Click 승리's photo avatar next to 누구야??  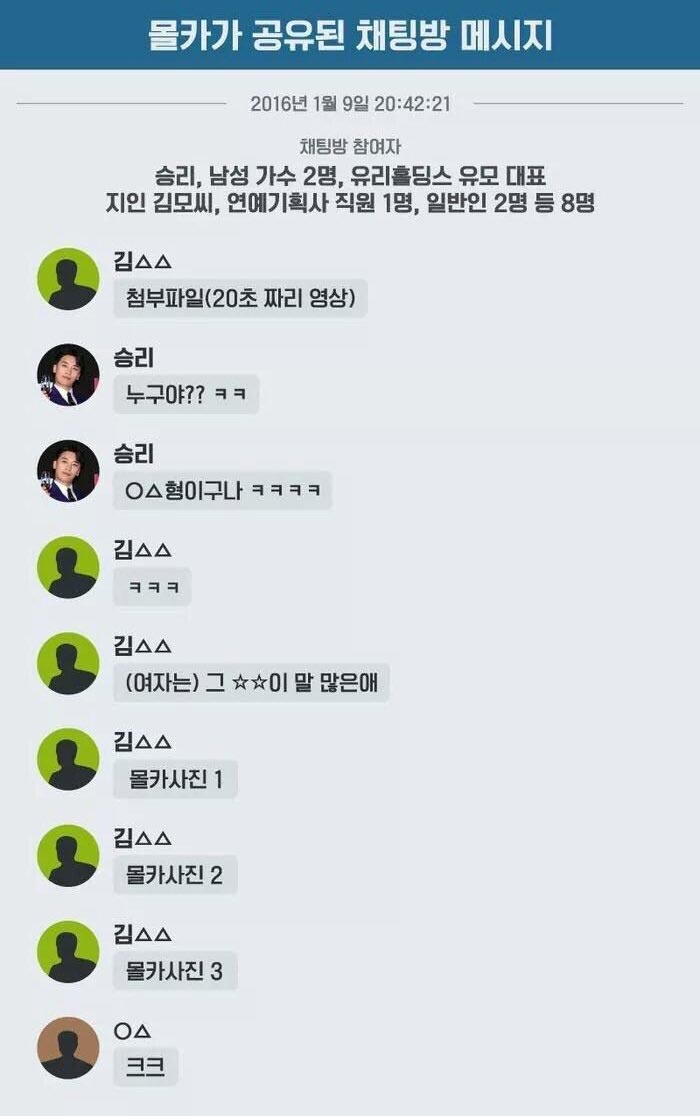[x=68, y=375]
